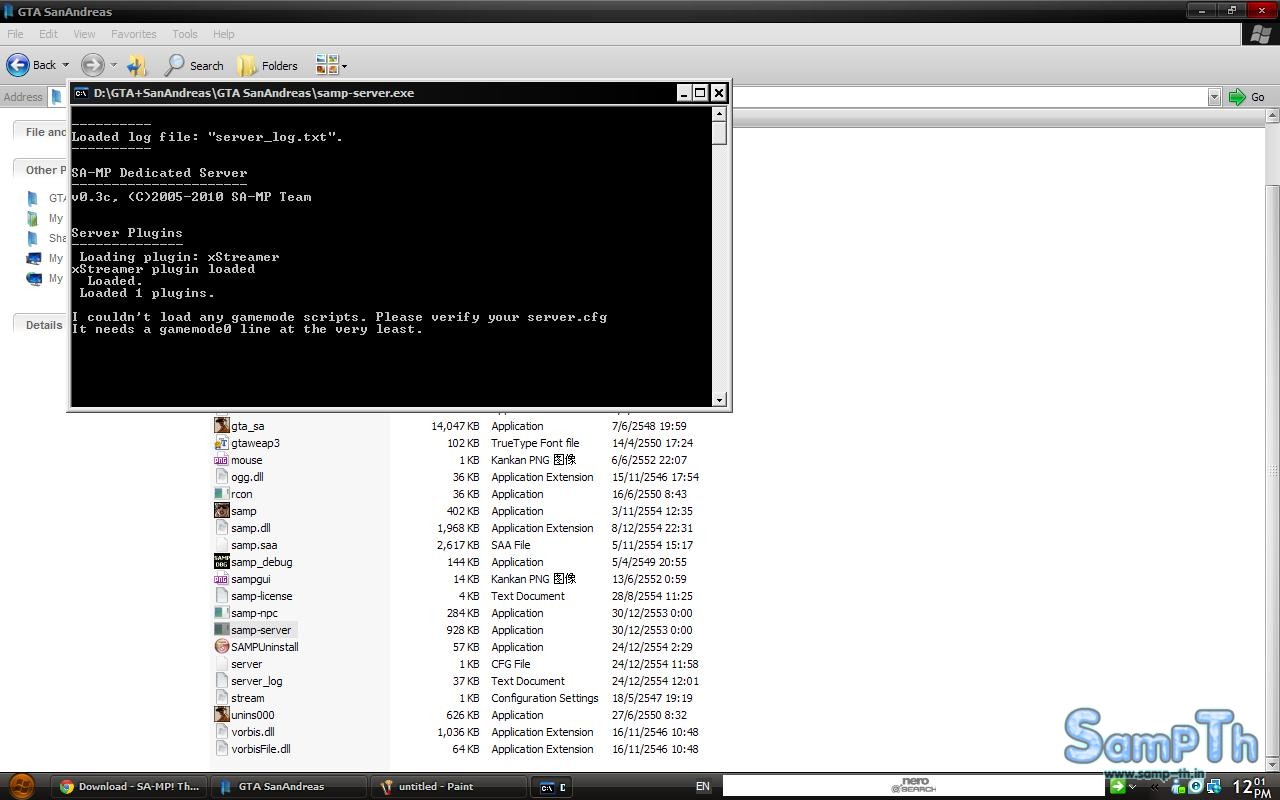1280x800 pixels.
Task: Select the gta_sa application icon
Action: 221,426
